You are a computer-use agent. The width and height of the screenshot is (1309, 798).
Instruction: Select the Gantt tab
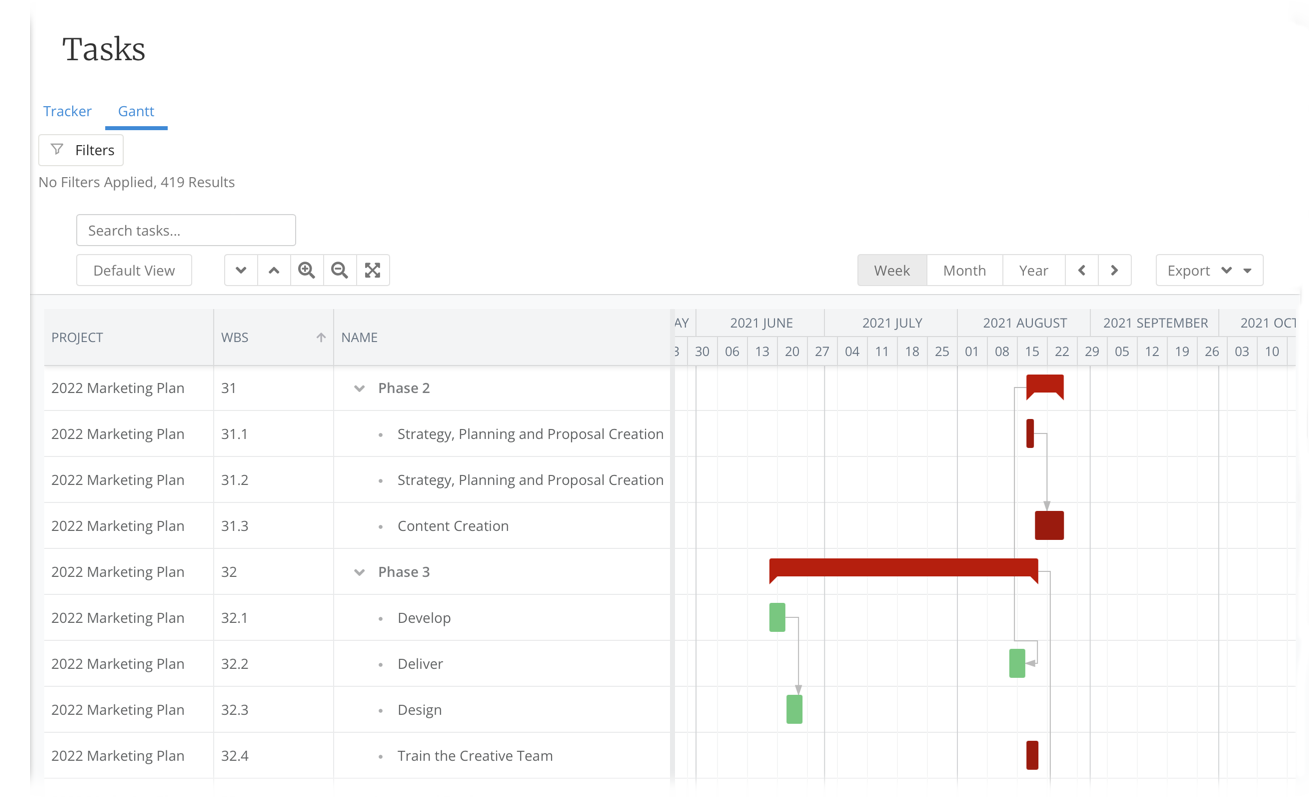click(136, 111)
